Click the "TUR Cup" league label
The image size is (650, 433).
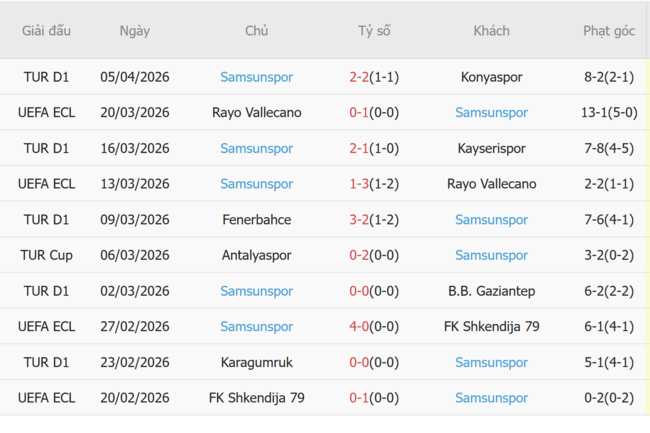(46, 256)
